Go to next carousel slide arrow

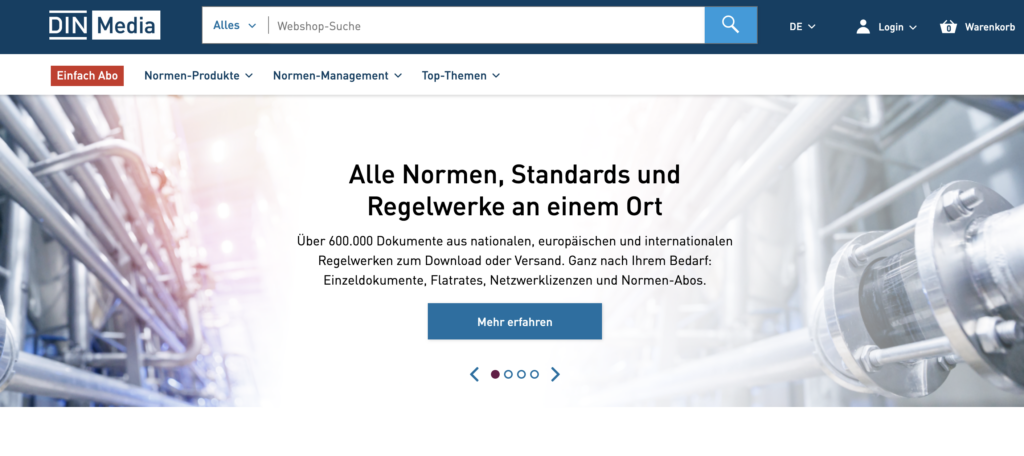point(555,374)
